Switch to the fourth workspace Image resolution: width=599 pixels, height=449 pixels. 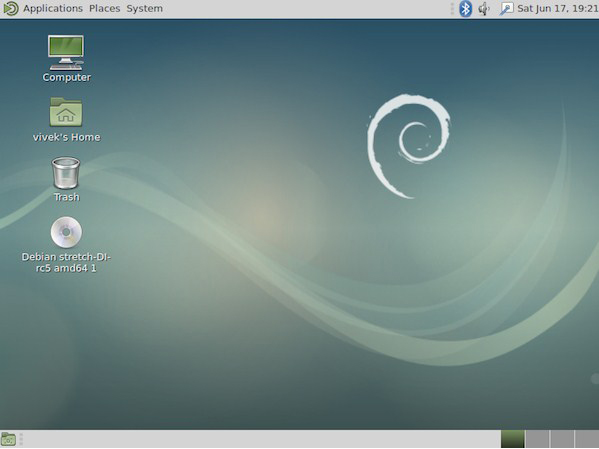pyautogui.click(x=587, y=439)
